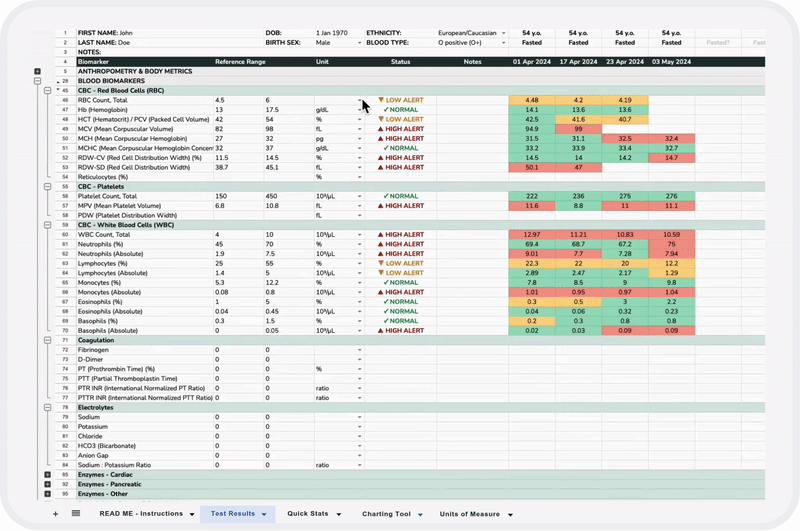
Task: Select the MPV value 11.6
Action: [x=532, y=206]
